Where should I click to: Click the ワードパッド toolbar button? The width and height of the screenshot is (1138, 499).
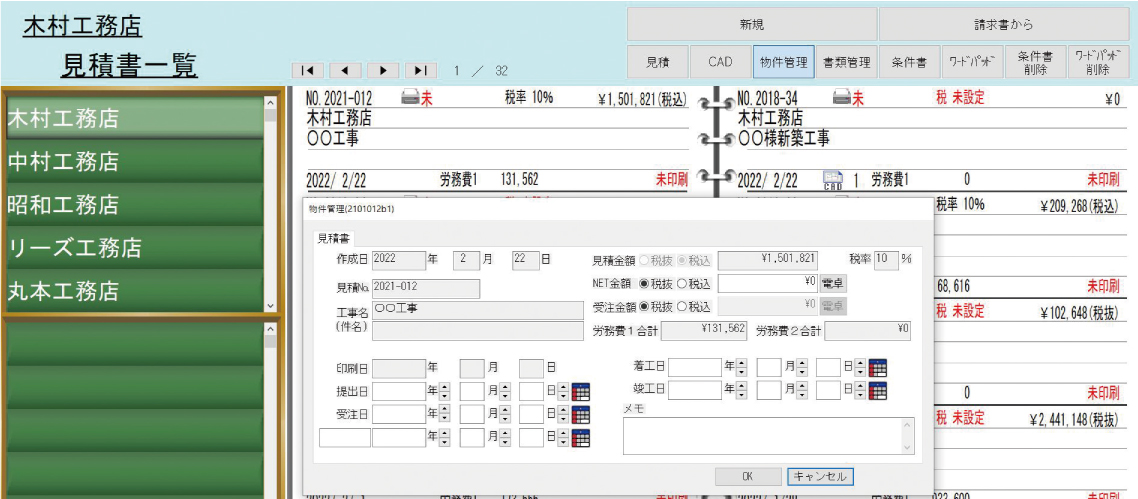click(972, 62)
